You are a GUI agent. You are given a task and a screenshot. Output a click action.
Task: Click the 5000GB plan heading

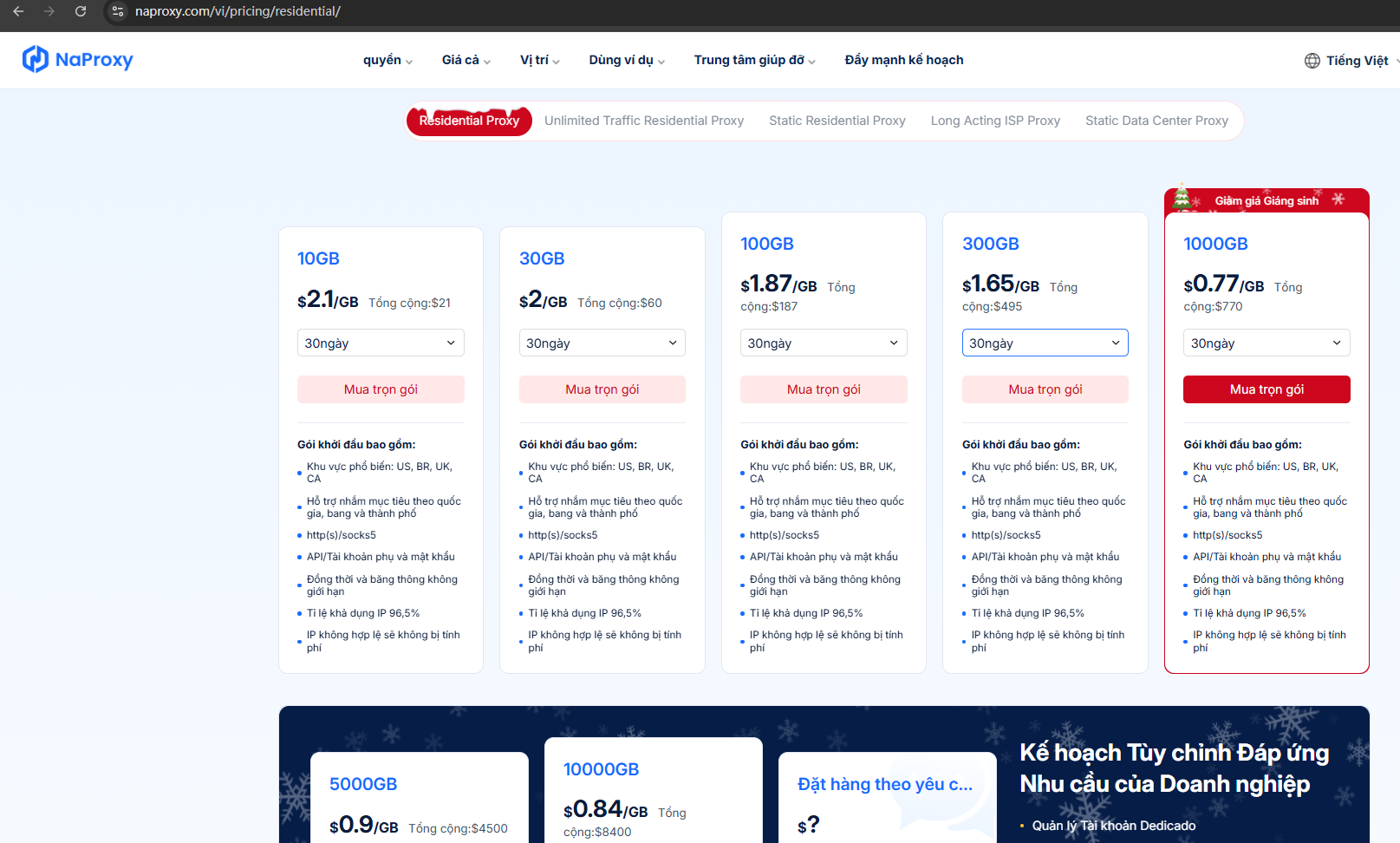click(x=363, y=784)
